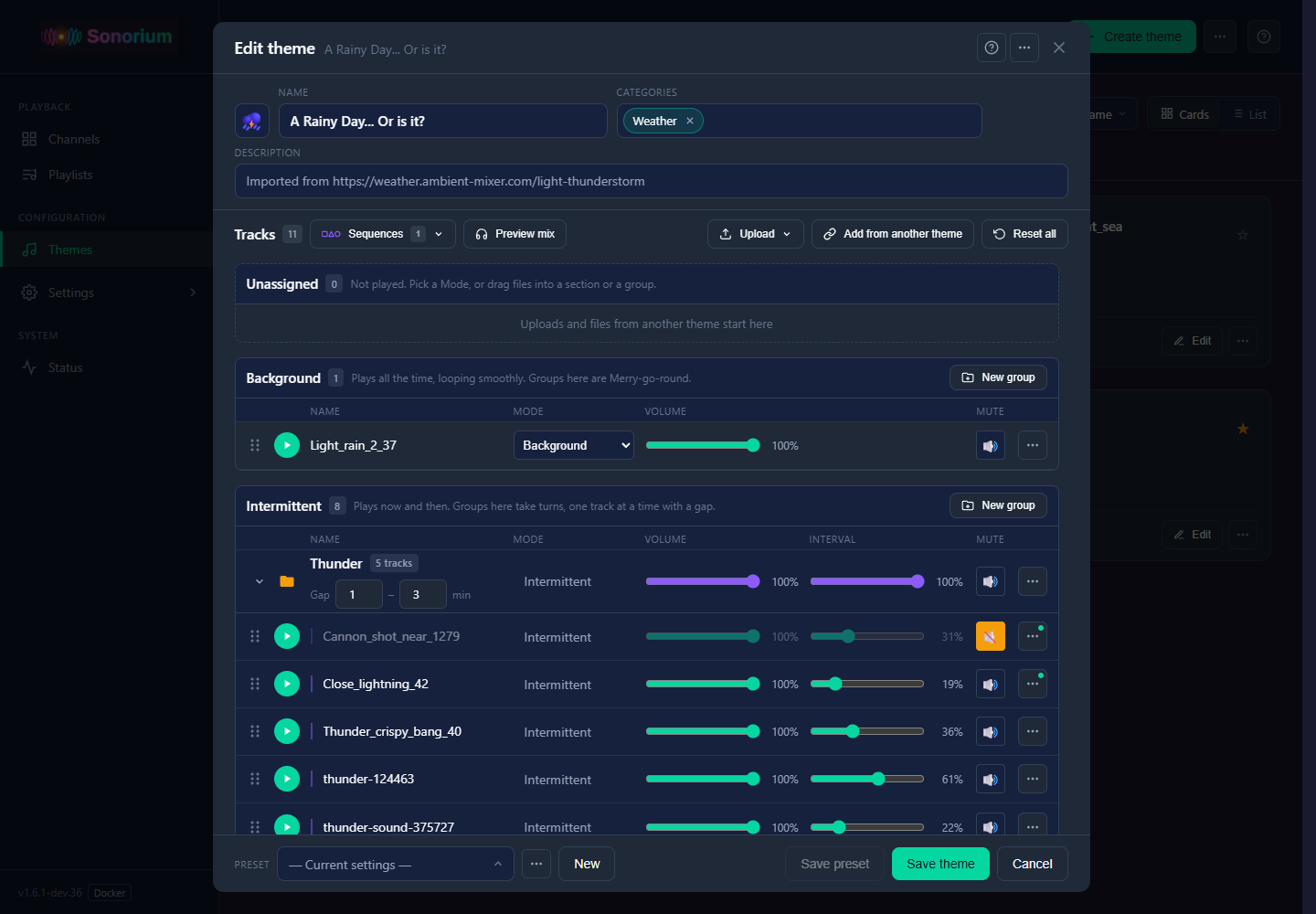Grab the drag handle of Light_rain_2_37
The height and width of the screenshot is (914, 1316).
pos(255,445)
